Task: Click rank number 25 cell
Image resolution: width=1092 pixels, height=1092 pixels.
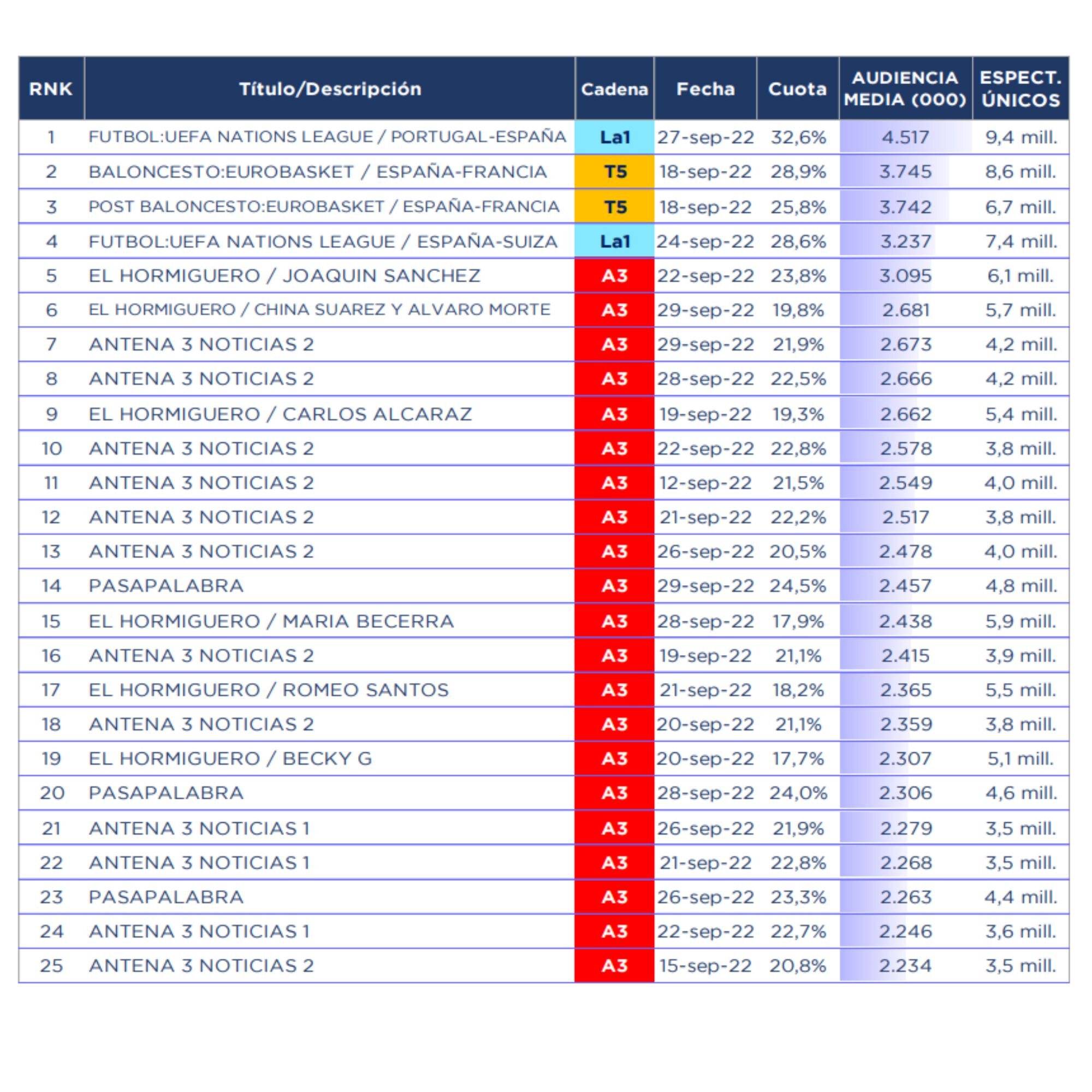Action: (51, 965)
